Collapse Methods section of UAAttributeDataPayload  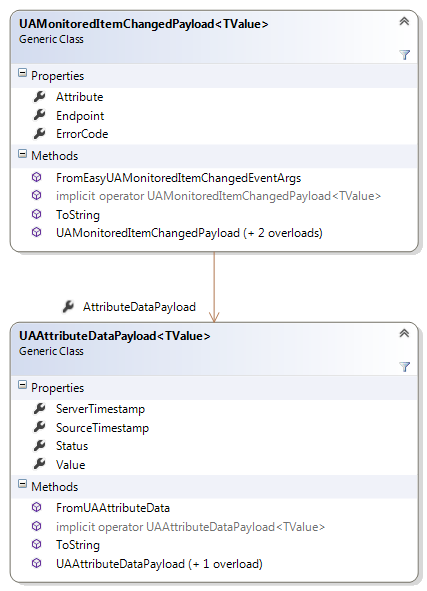(x=23, y=484)
